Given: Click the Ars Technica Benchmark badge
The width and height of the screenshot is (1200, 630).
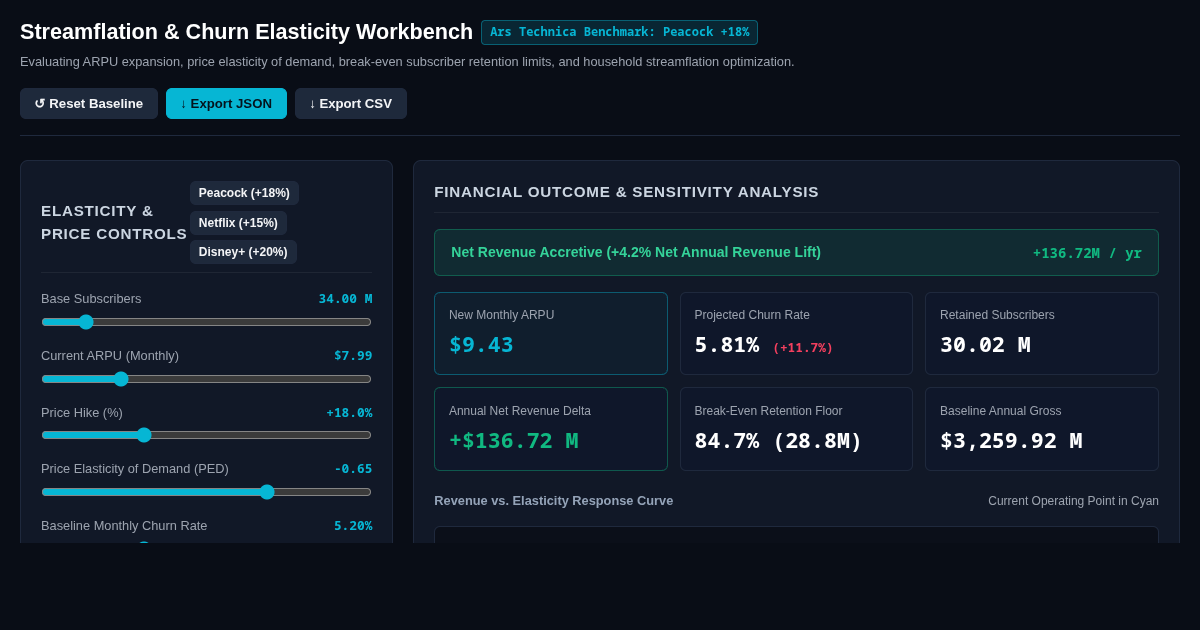Looking at the screenshot, I should click(619, 32).
